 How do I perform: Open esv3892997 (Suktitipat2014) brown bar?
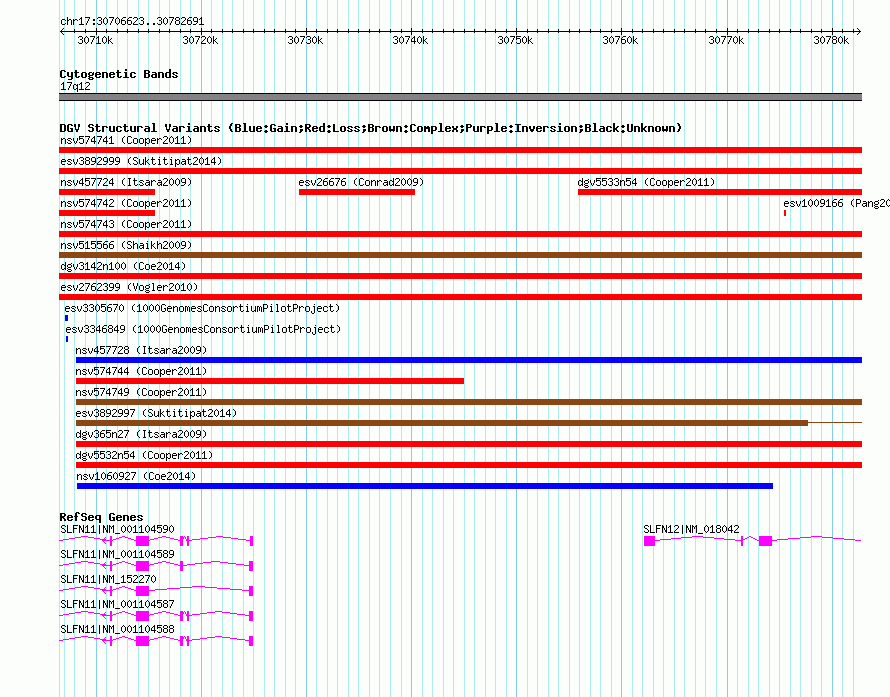(442, 423)
